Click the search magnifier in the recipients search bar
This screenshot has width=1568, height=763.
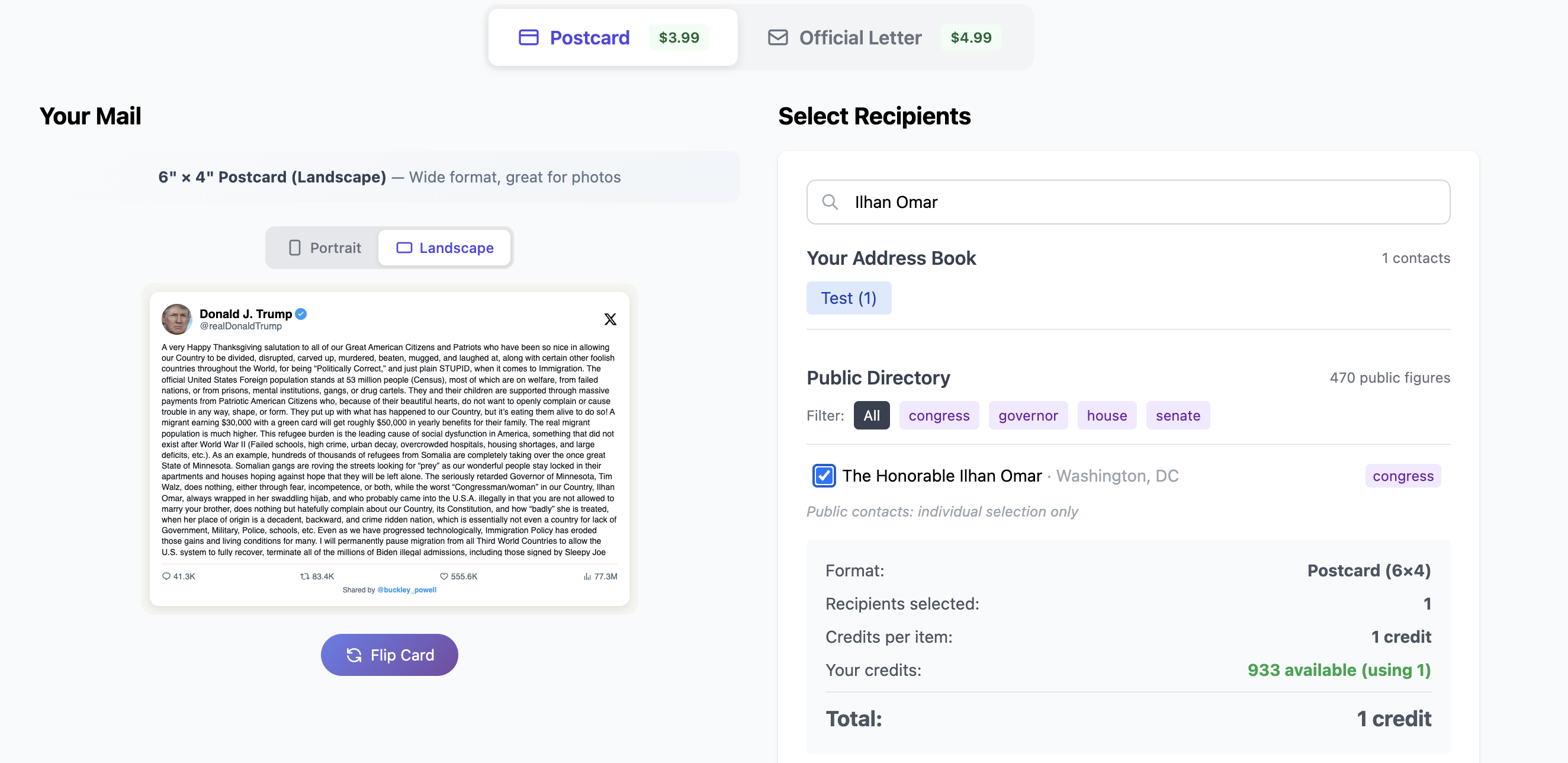point(830,201)
